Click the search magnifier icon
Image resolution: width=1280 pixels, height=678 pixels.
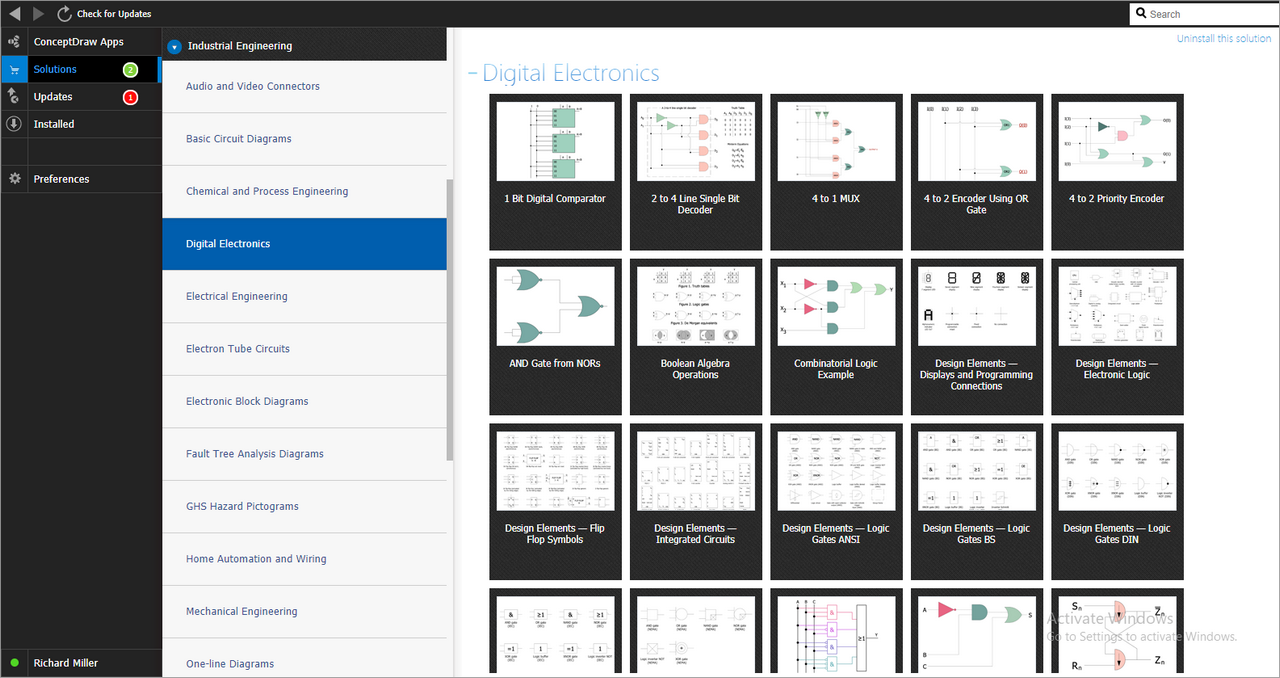point(1141,14)
